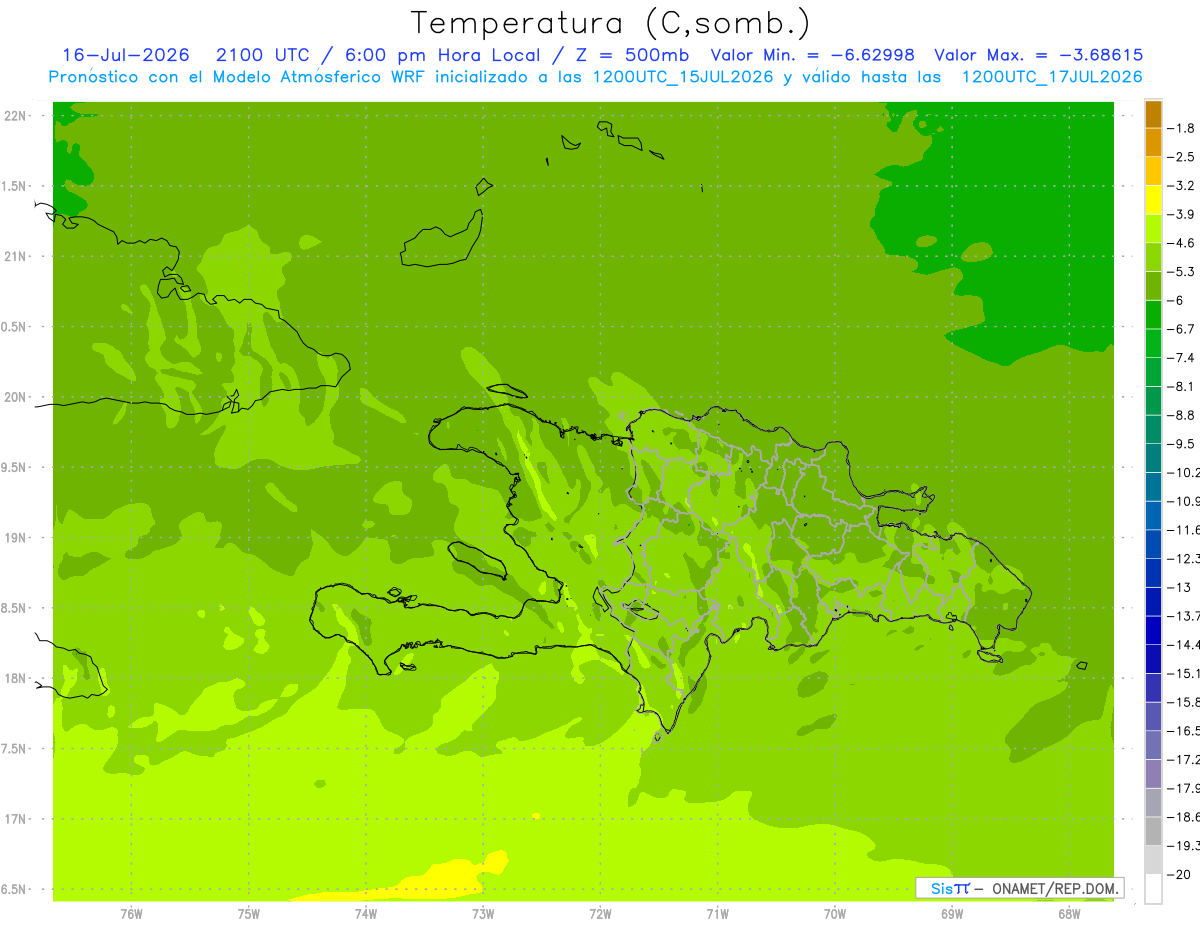Click the "74W" longitude label
1200x927 pixels.
366,914
